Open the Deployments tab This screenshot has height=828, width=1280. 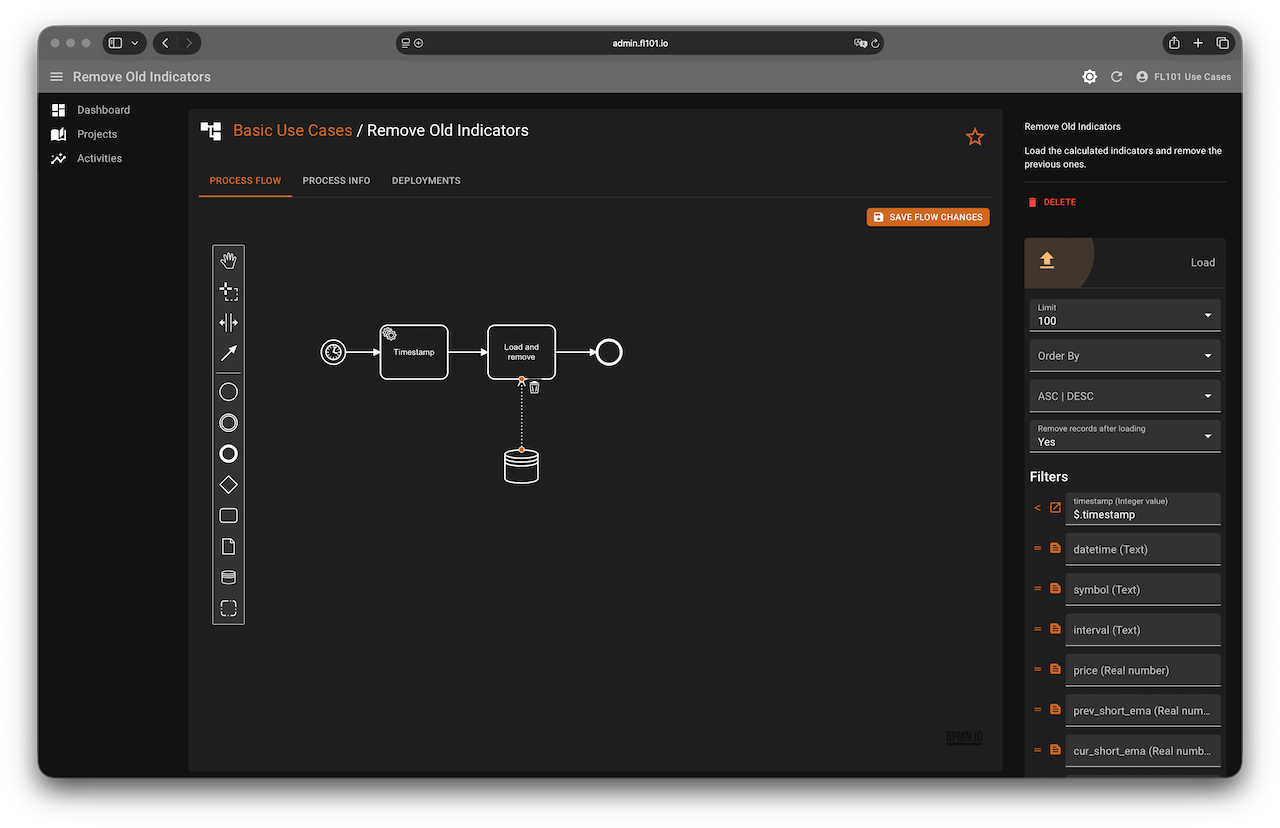click(426, 181)
